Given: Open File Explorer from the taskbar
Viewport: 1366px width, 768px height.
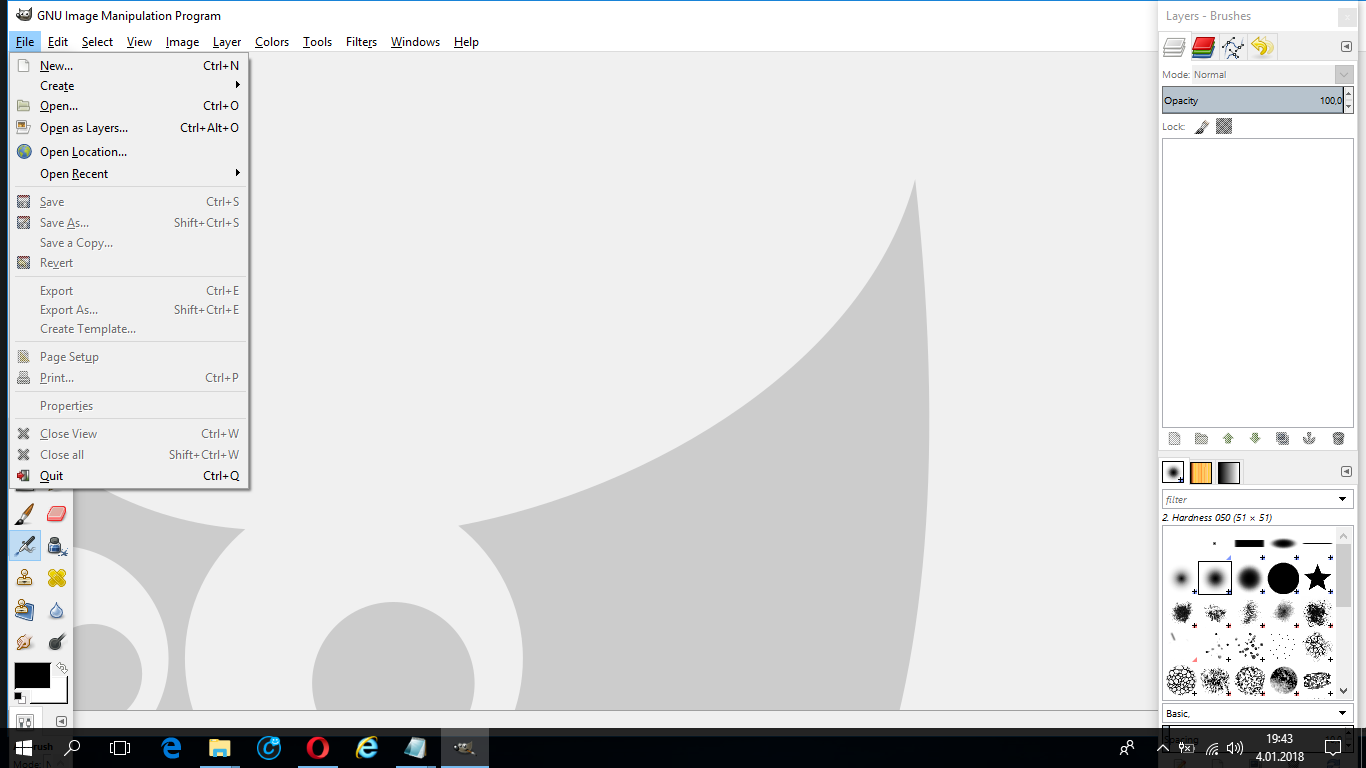Looking at the screenshot, I should [220, 747].
